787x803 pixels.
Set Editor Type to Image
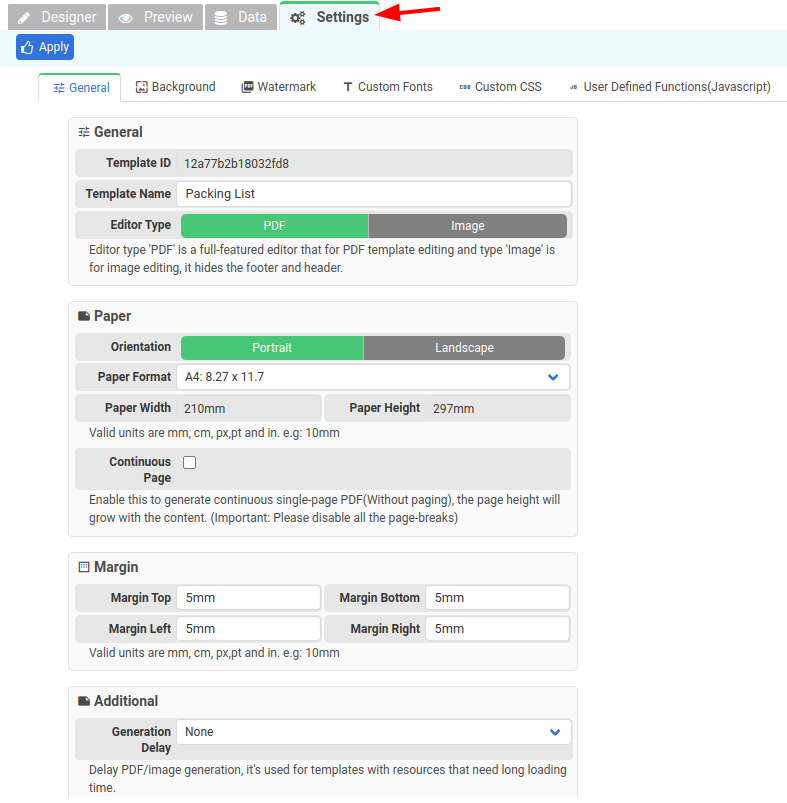click(467, 226)
